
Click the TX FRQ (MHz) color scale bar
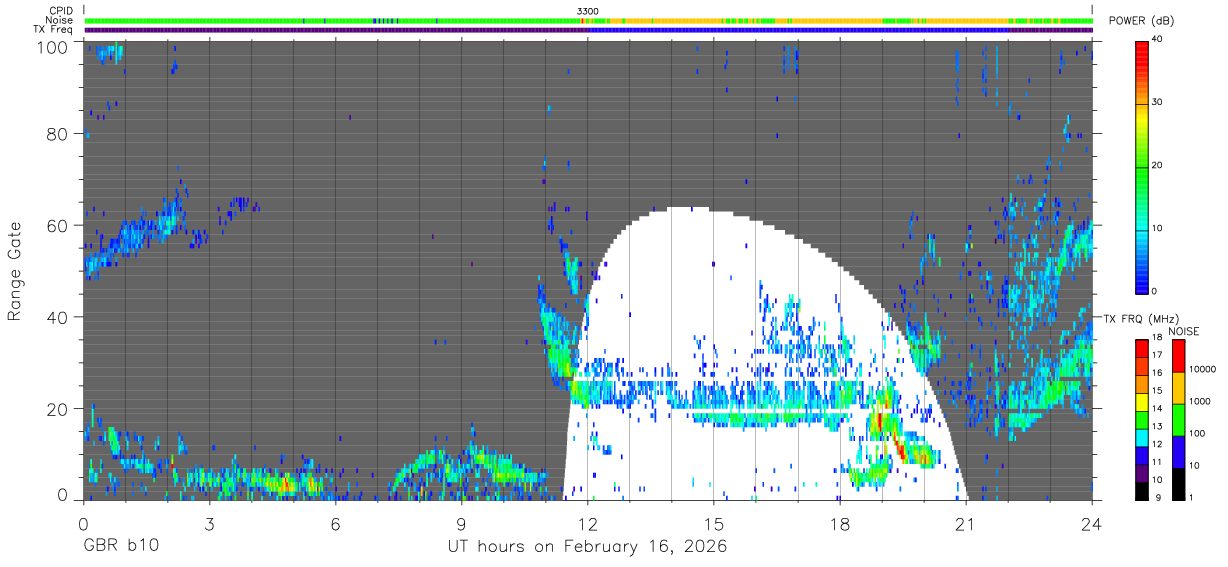[x=1142, y=419]
